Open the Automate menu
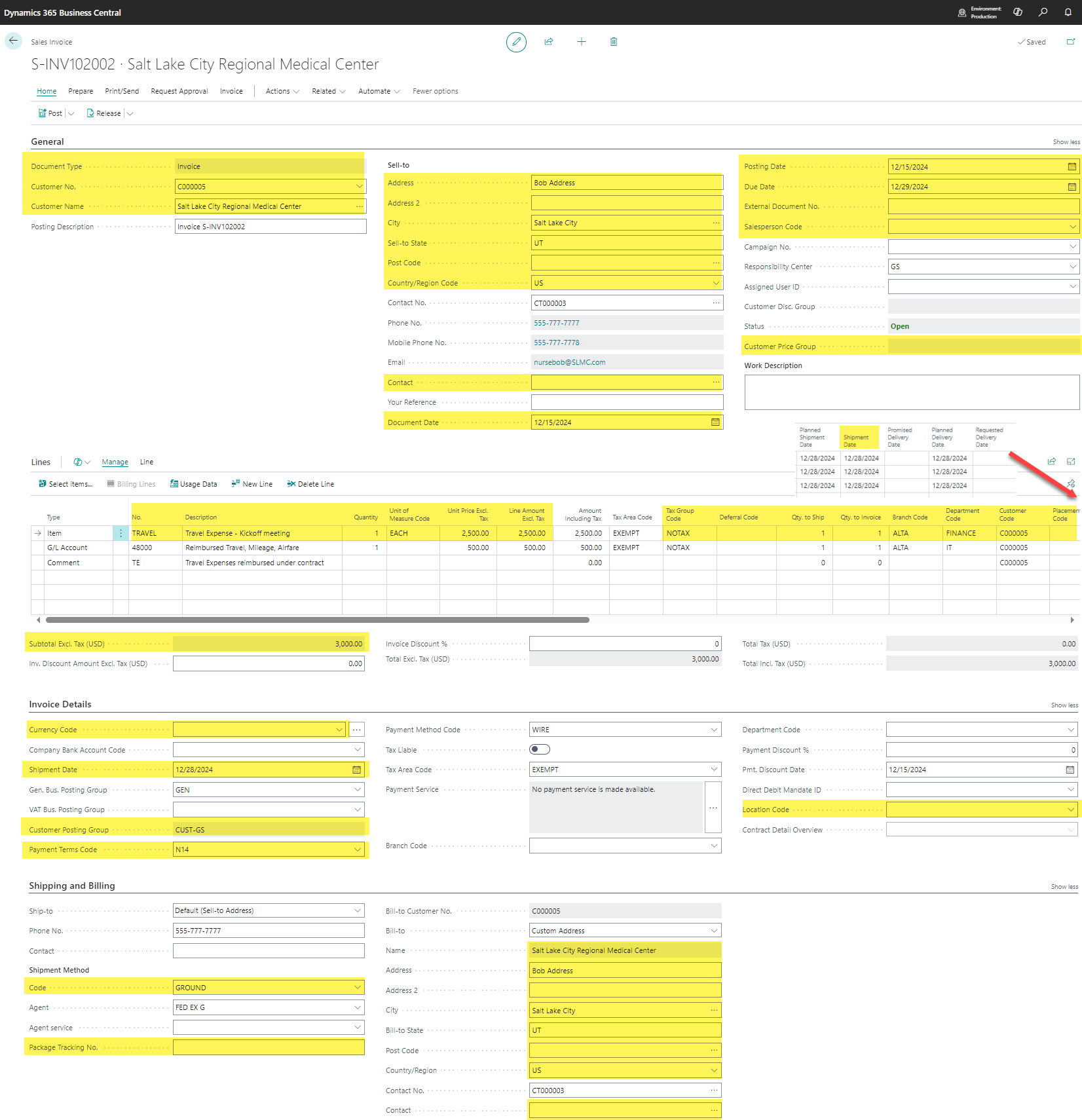 point(379,91)
